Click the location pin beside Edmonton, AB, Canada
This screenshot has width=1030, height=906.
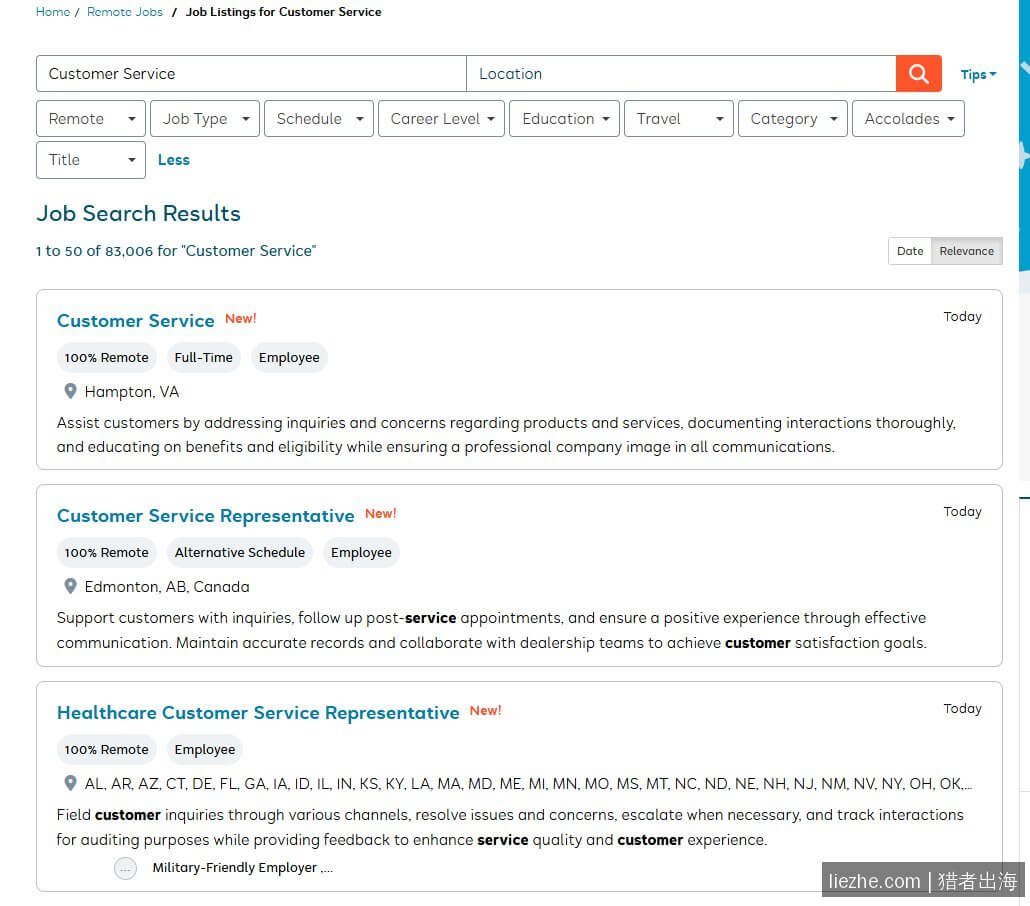tap(70, 586)
